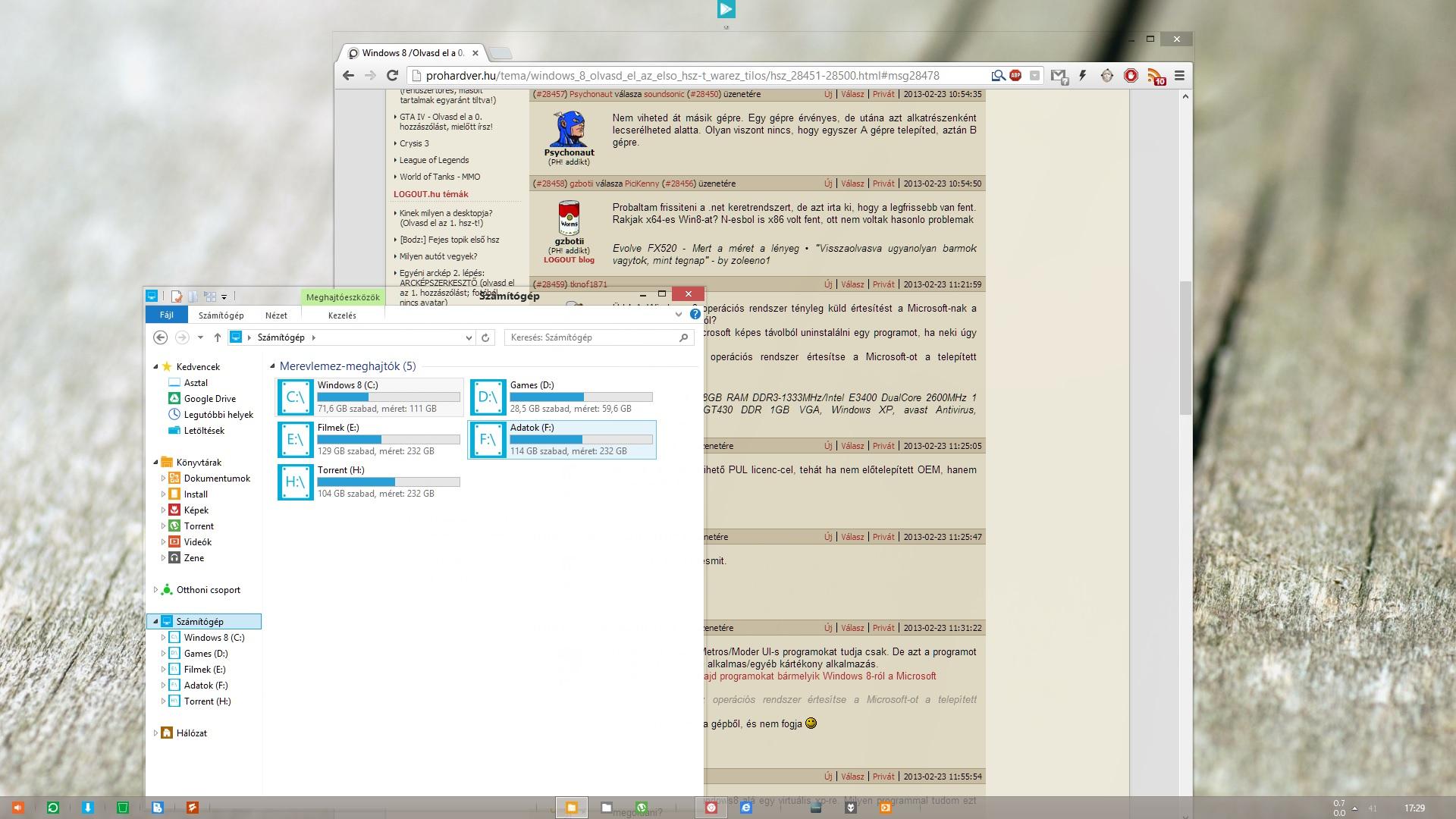Click the lightning bolt extension icon in Chrome
The height and width of the screenshot is (819, 1456).
tap(1083, 75)
